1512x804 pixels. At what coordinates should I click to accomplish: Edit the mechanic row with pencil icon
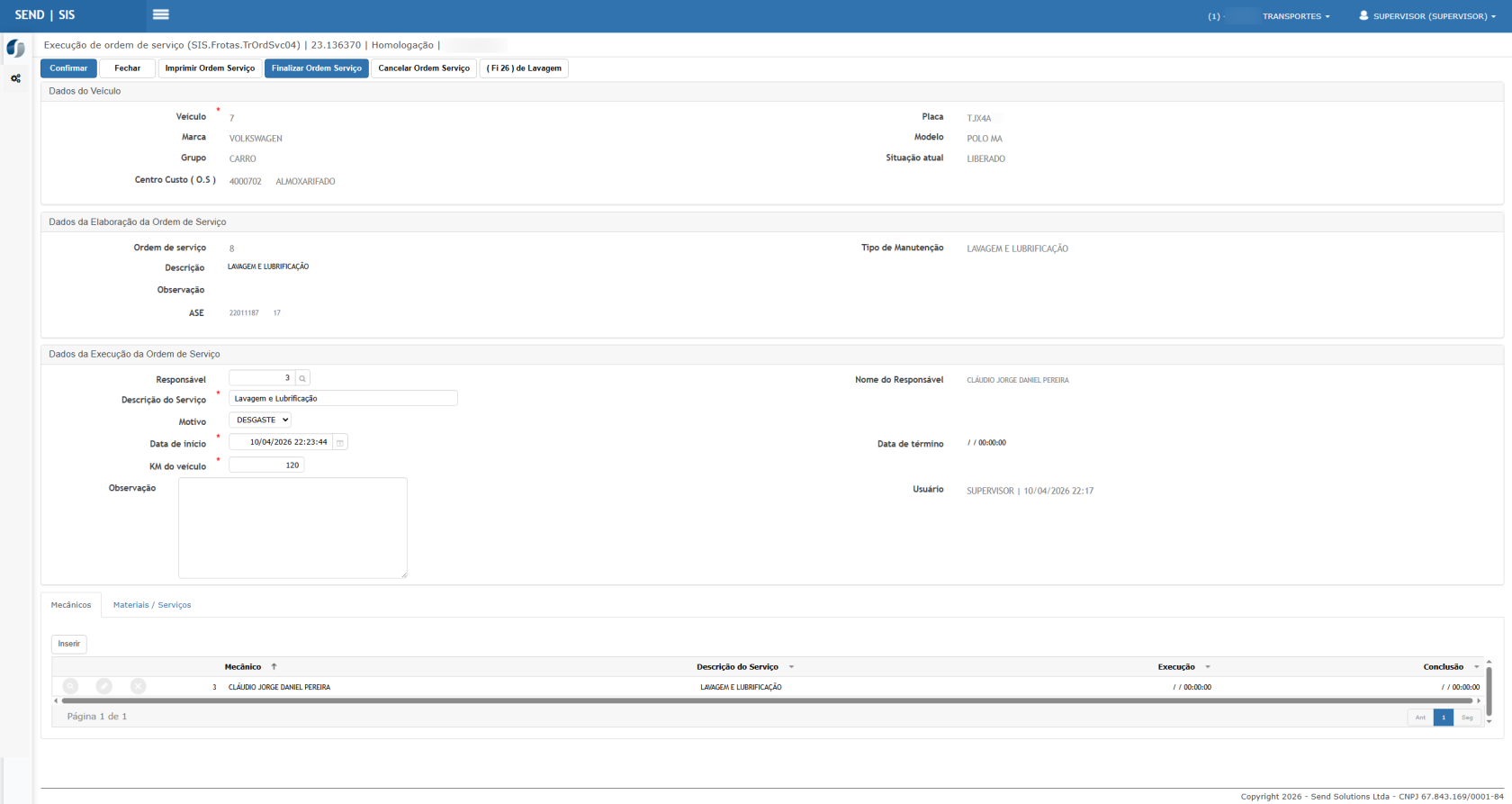click(x=104, y=686)
